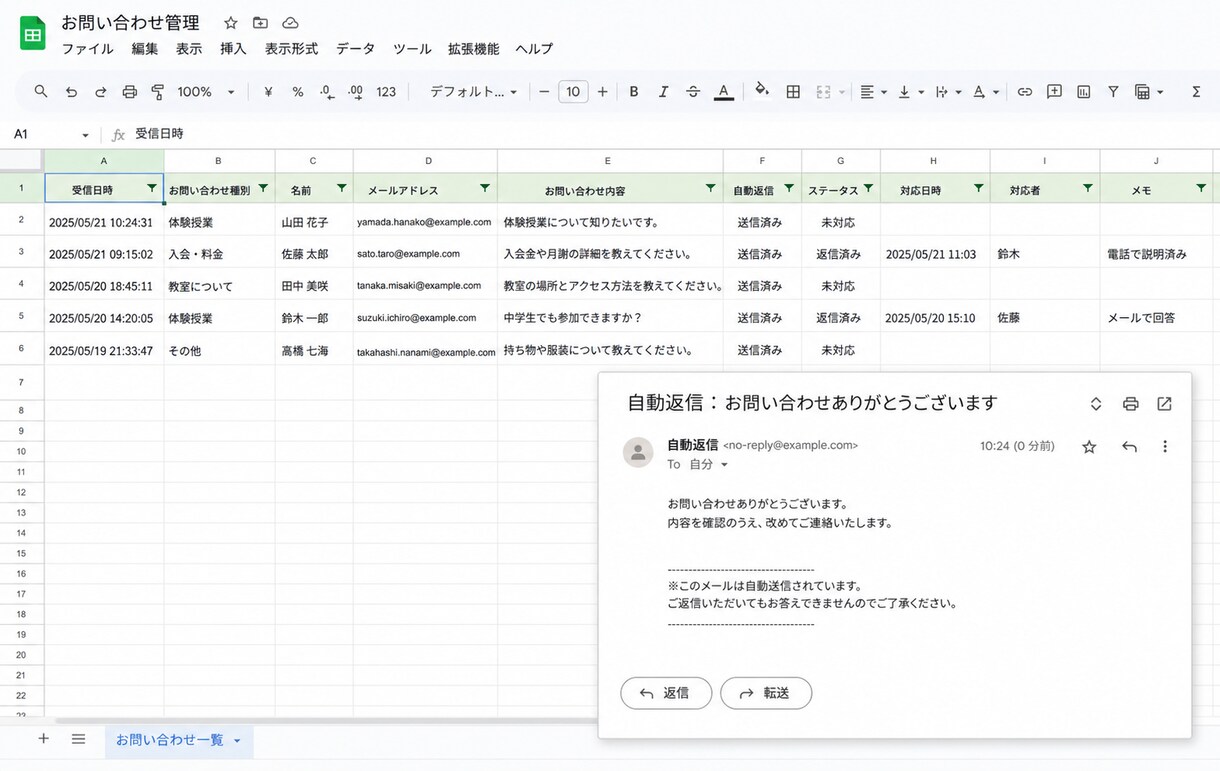Open the 受信日時 column filter
The image size is (1220, 771).
152,188
